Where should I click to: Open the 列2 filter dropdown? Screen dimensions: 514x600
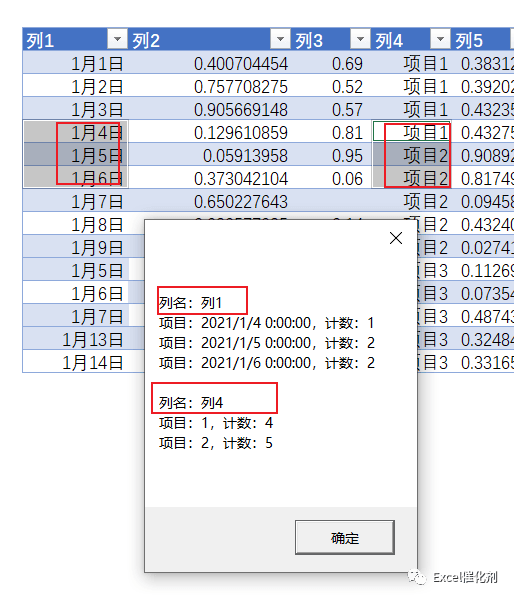[280, 39]
